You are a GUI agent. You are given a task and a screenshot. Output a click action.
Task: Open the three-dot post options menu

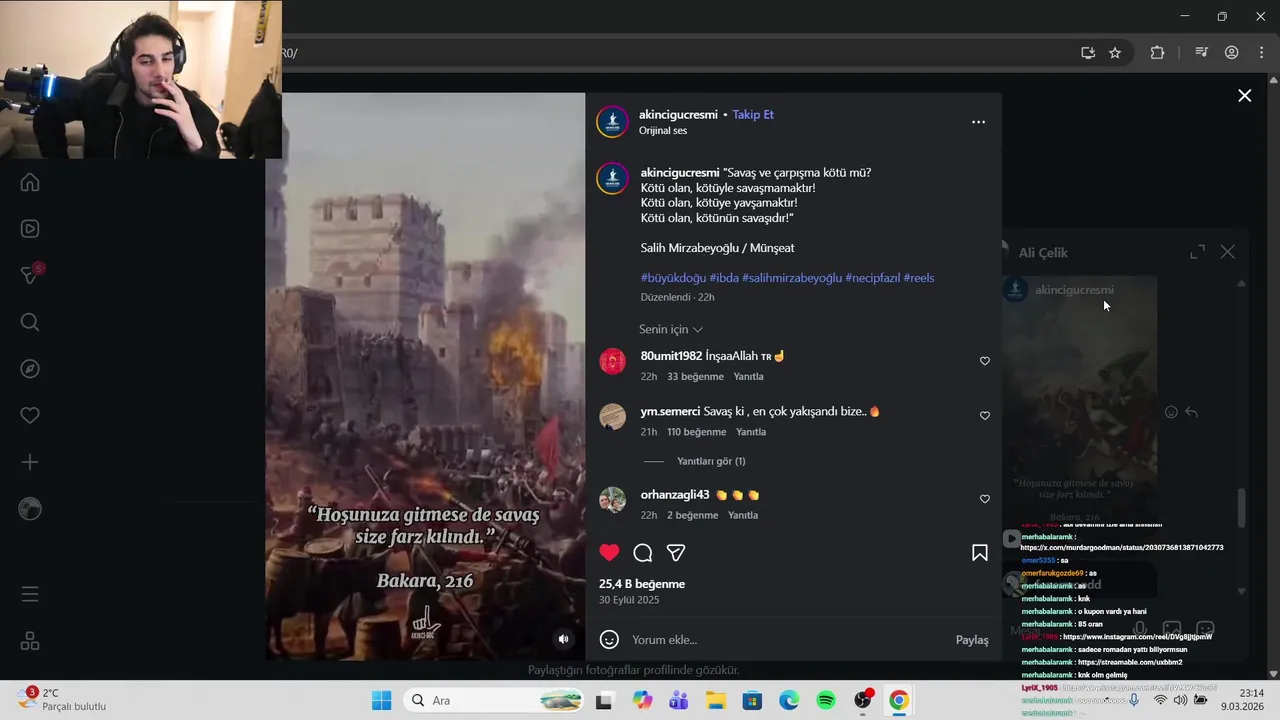[x=978, y=122]
